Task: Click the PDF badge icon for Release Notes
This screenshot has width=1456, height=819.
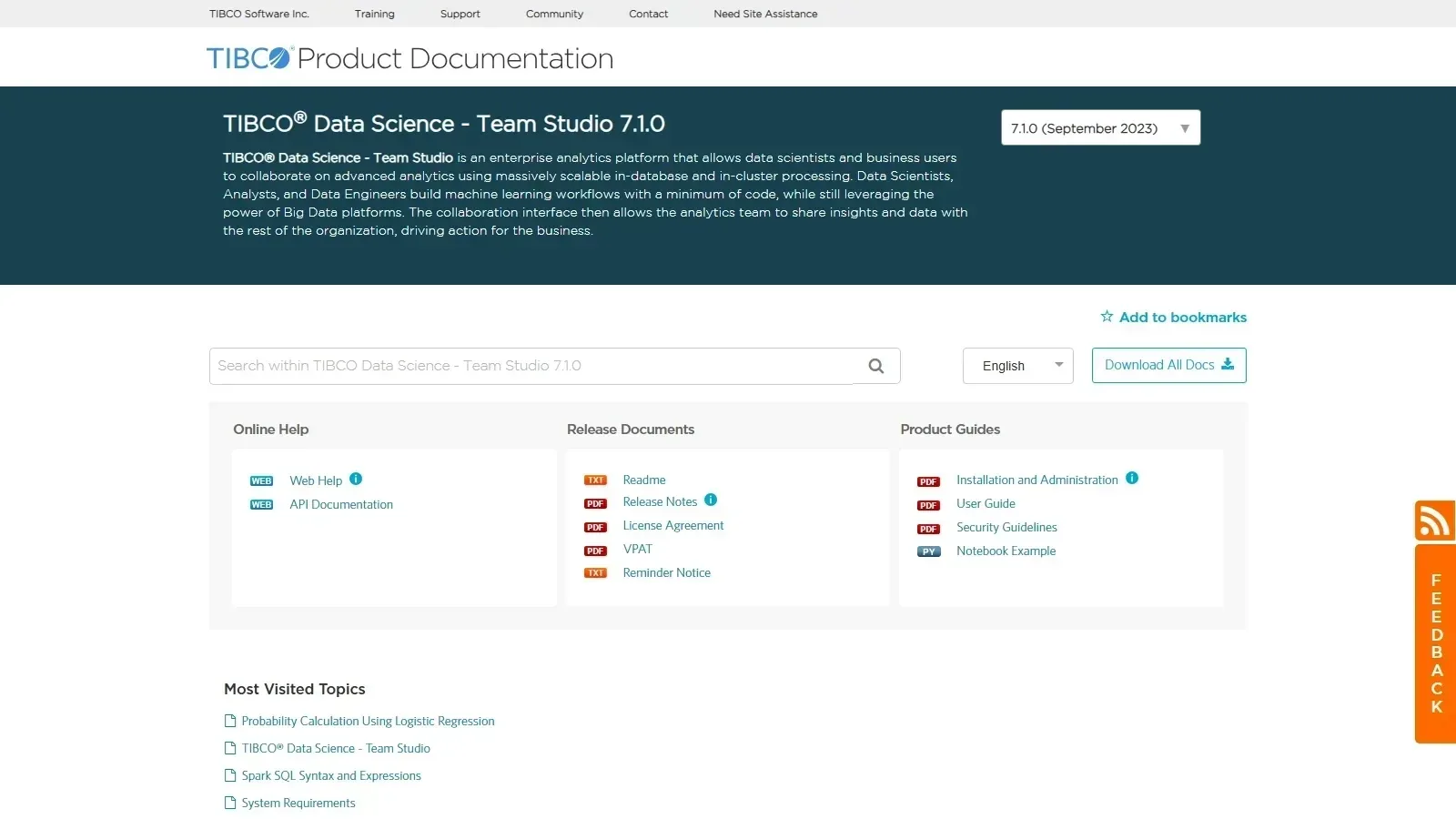Action: pyautogui.click(x=595, y=504)
